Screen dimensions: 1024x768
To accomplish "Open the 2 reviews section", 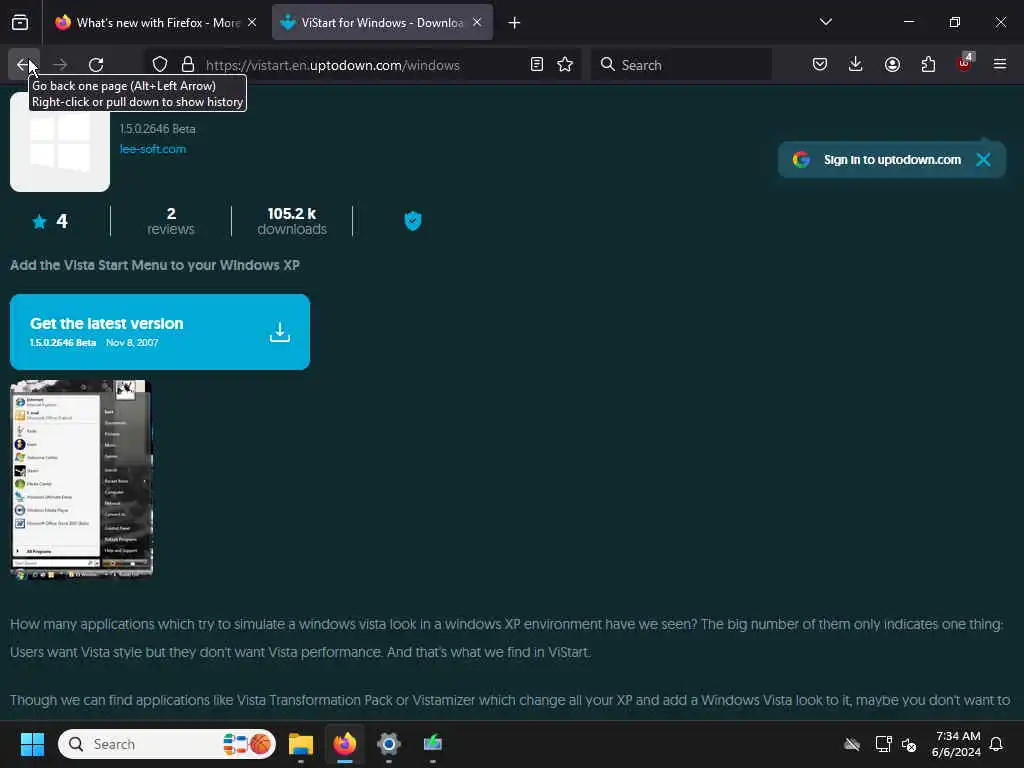I will pyautogui.click(x=170, y=221).
